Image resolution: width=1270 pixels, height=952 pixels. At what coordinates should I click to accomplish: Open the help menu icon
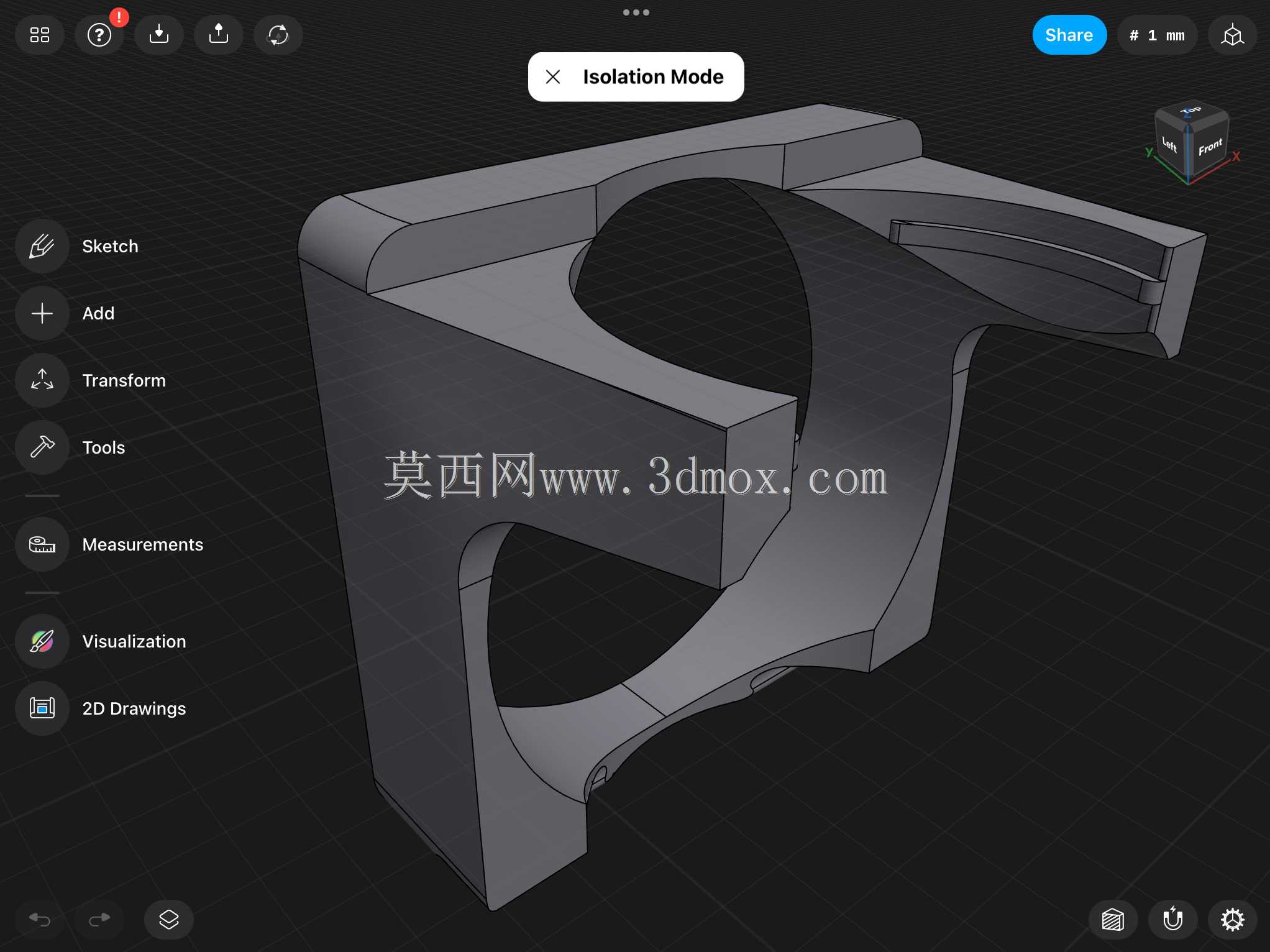[x=99, y=35]
